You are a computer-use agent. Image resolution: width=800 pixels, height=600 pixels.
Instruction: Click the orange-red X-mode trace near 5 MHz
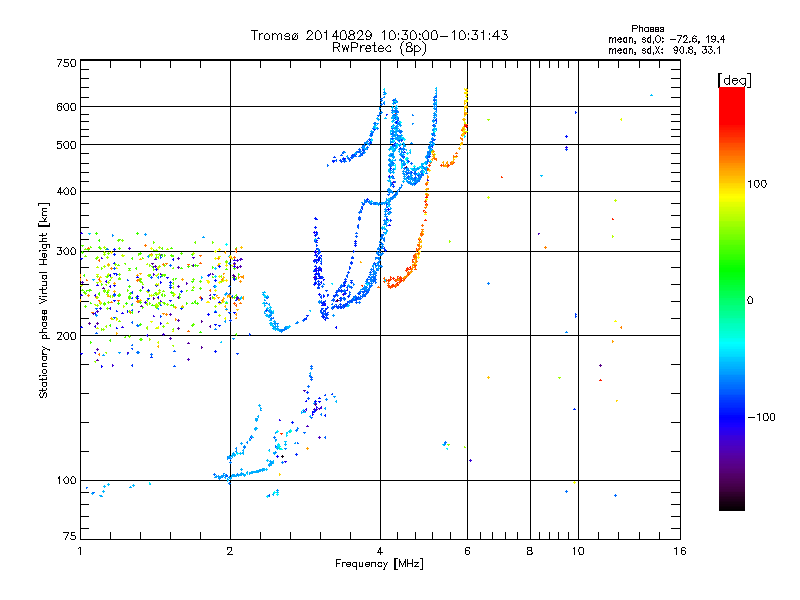click(x=421, y=235)
